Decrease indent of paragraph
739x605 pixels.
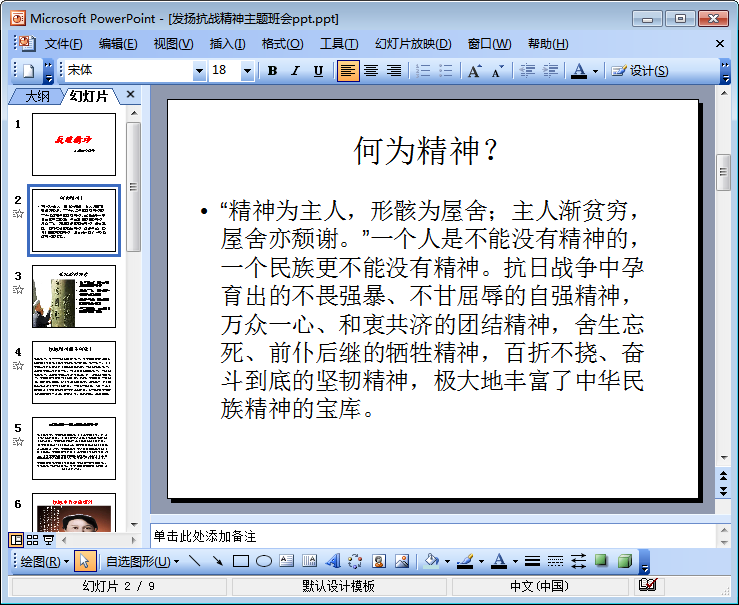coord(527,71)
